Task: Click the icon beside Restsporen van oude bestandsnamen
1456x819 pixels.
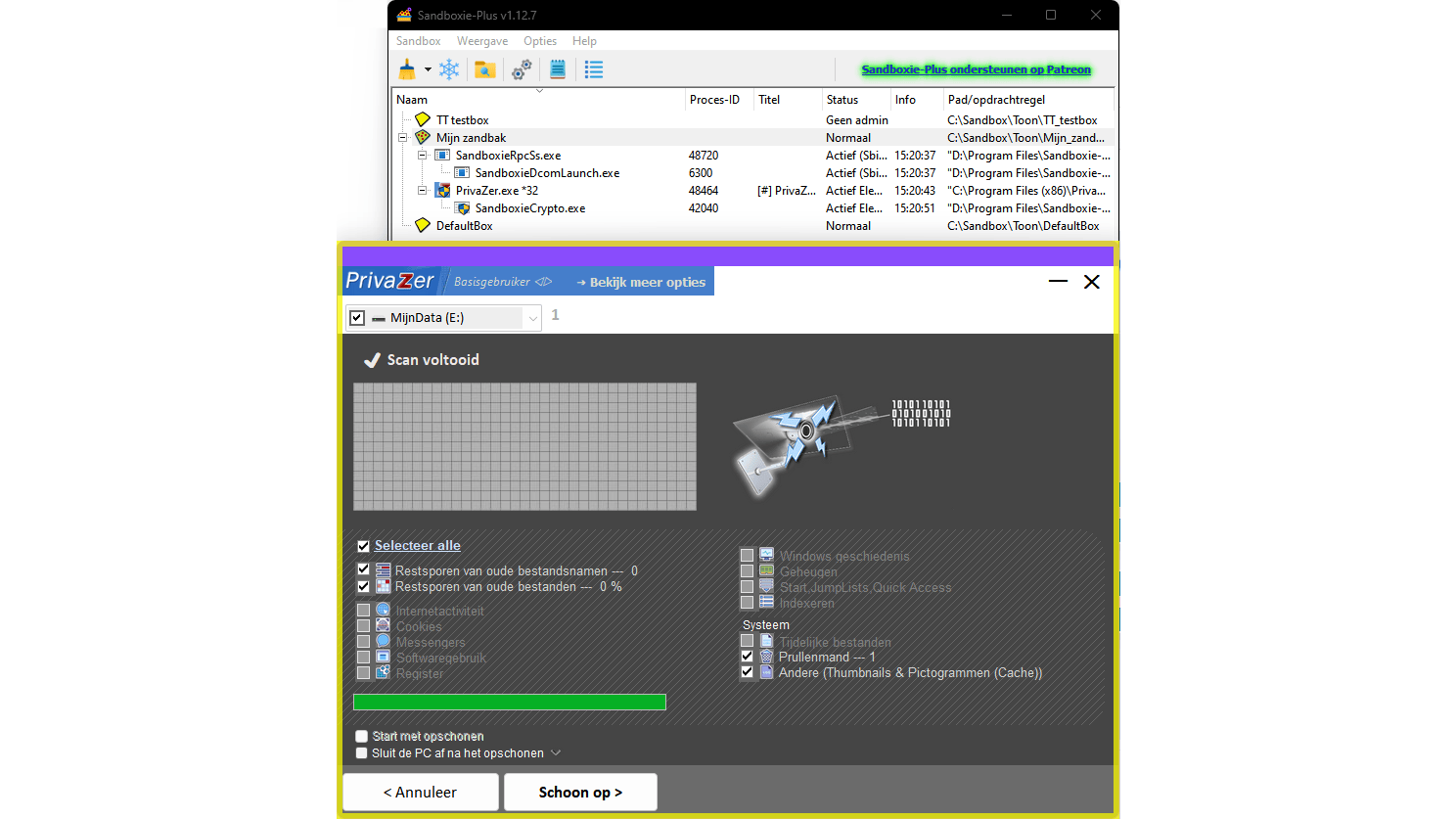Action: [x=384, y=570]
